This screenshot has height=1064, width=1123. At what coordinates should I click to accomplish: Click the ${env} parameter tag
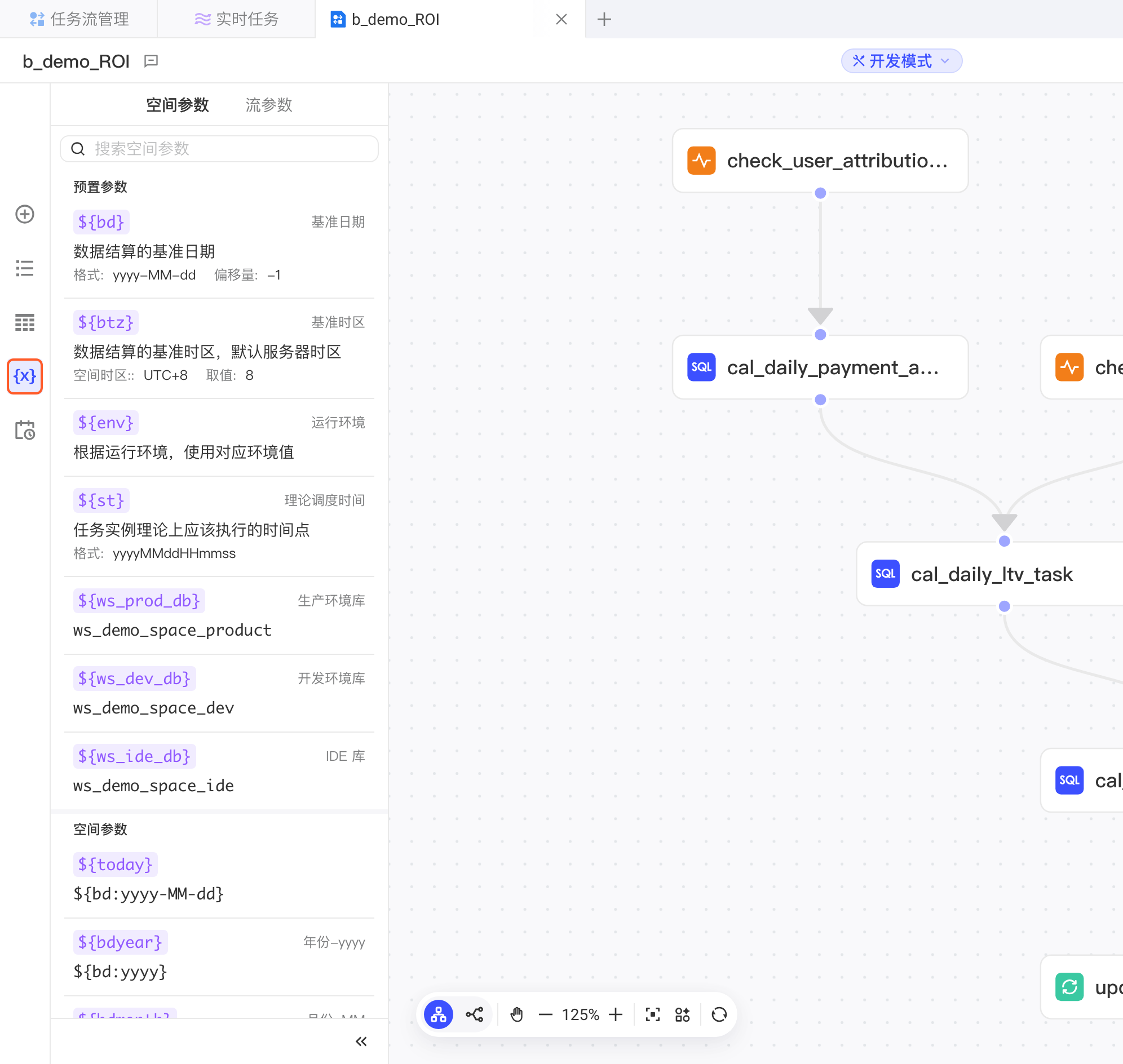[105, 423]
